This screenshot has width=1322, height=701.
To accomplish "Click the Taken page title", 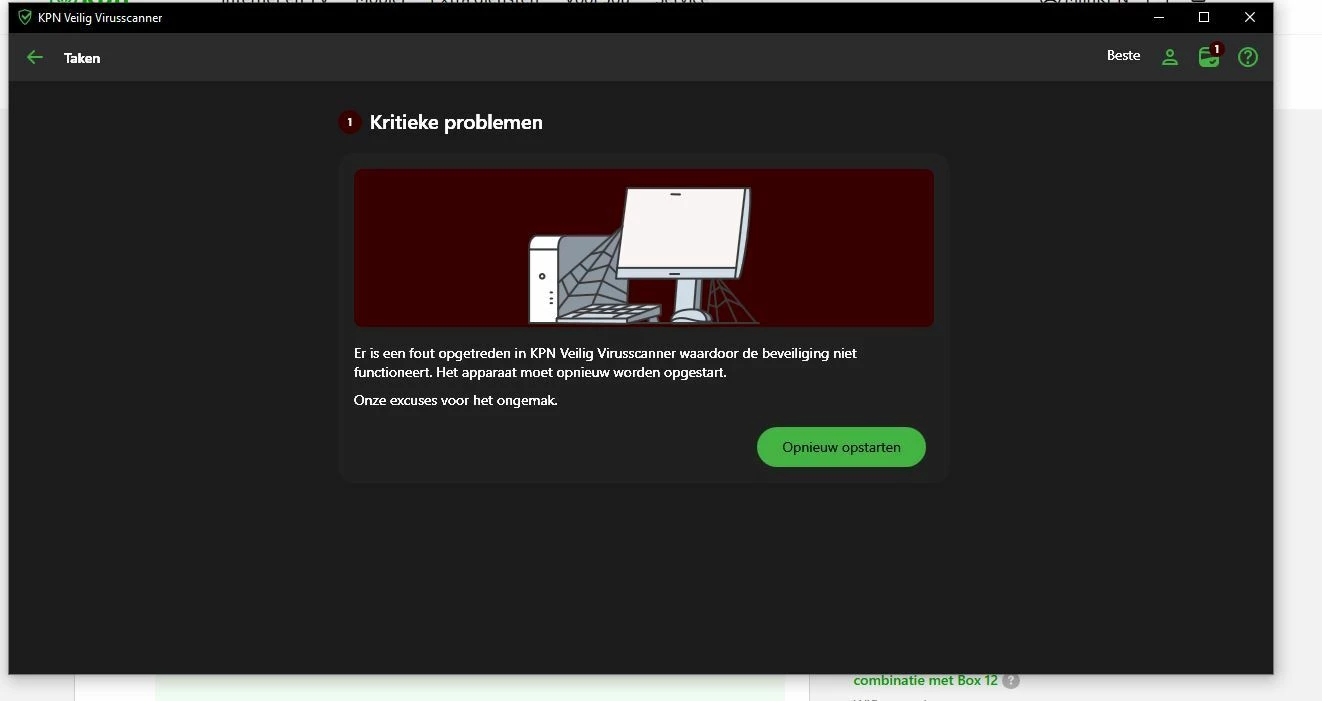I will tap(82, 58).
